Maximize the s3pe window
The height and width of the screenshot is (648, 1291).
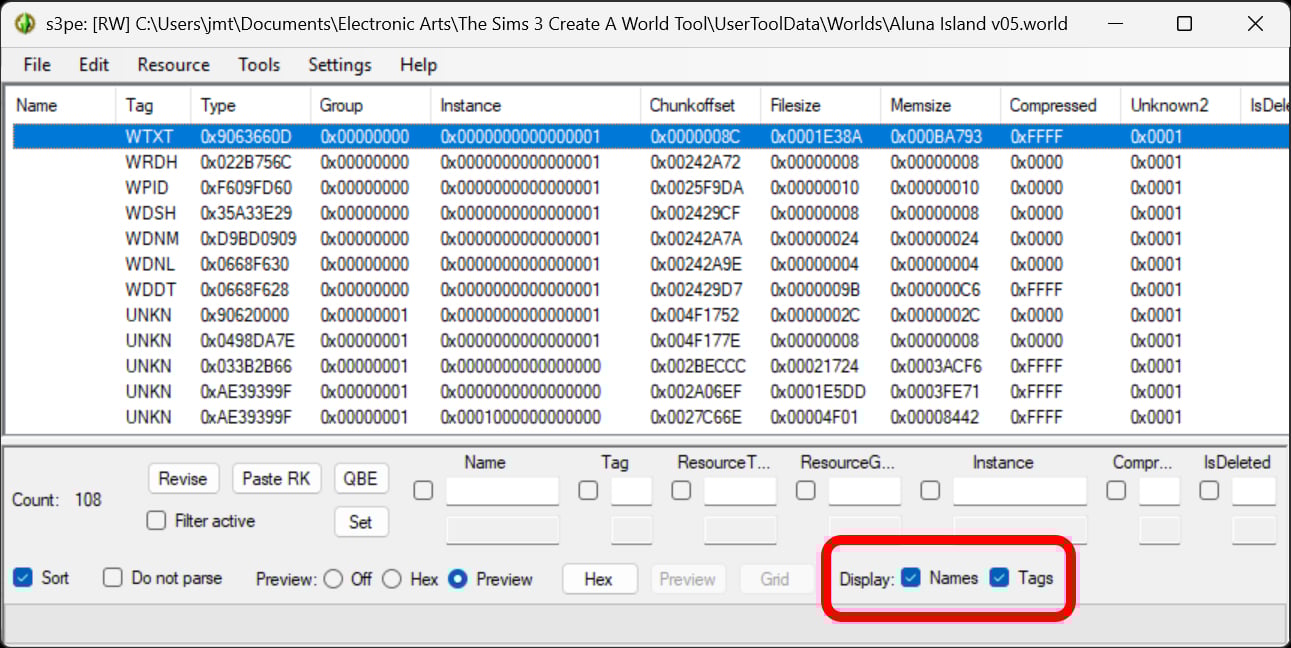(1184, 23)
